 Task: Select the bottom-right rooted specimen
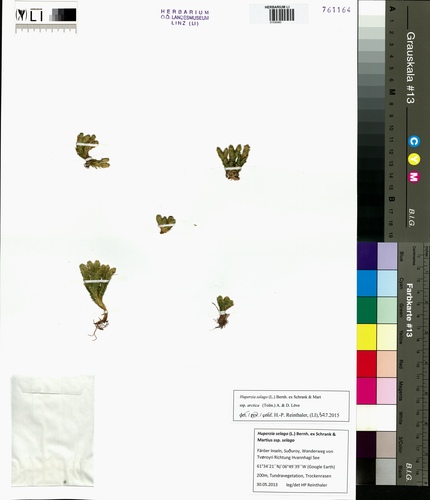coord(223,312)
